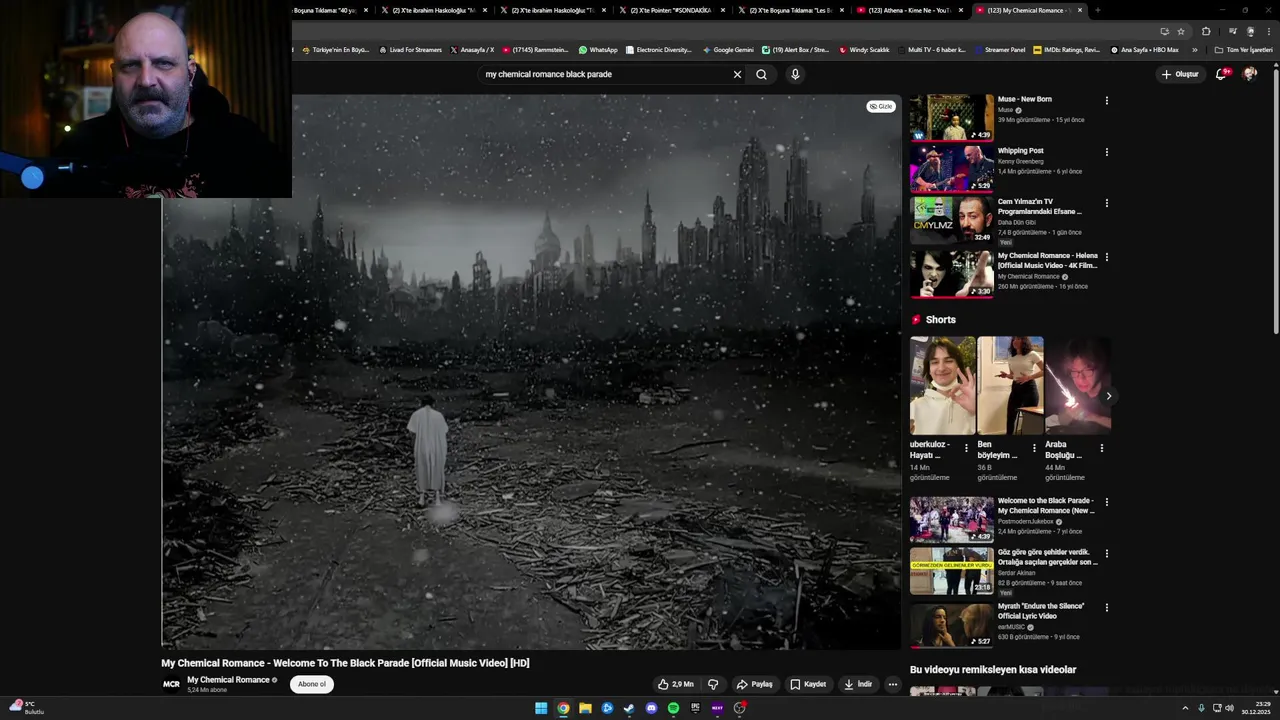Open File Explorer from the taskbar
Viewport: 1280px width, 720px height.
click(x=585, y=708)
